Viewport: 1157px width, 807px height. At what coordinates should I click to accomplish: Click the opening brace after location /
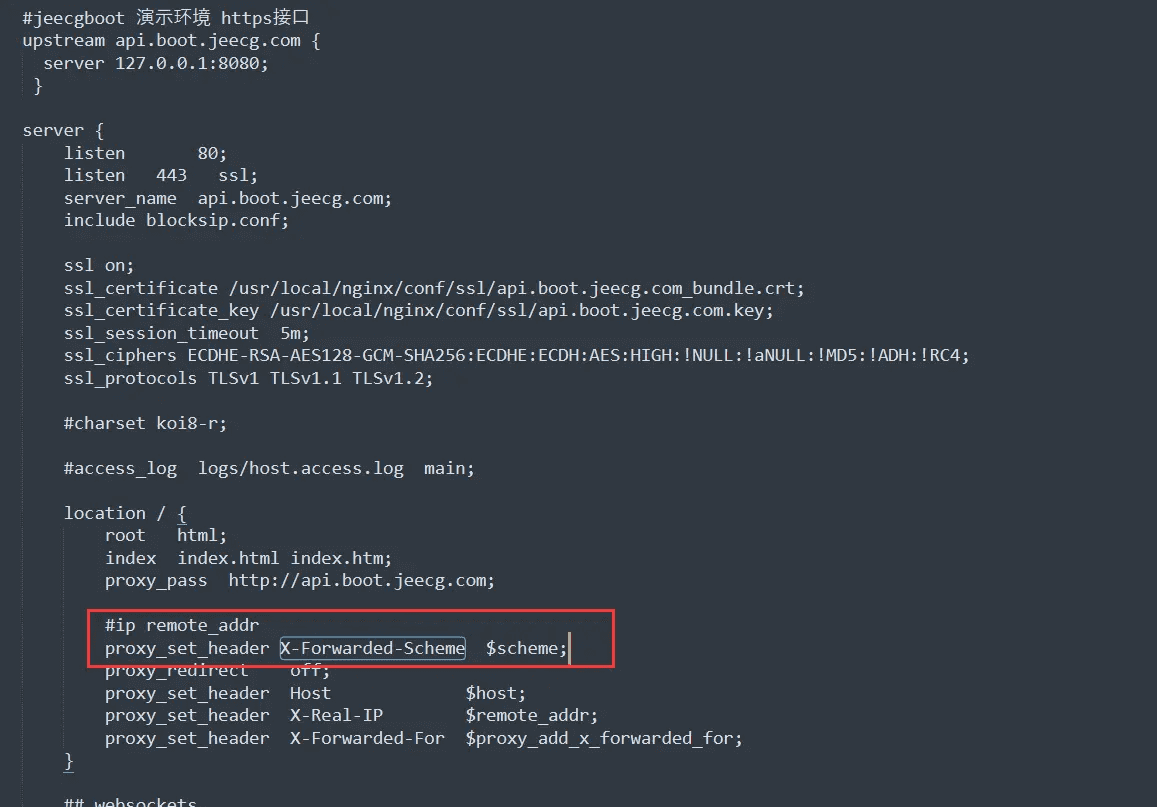click(182, 513)
